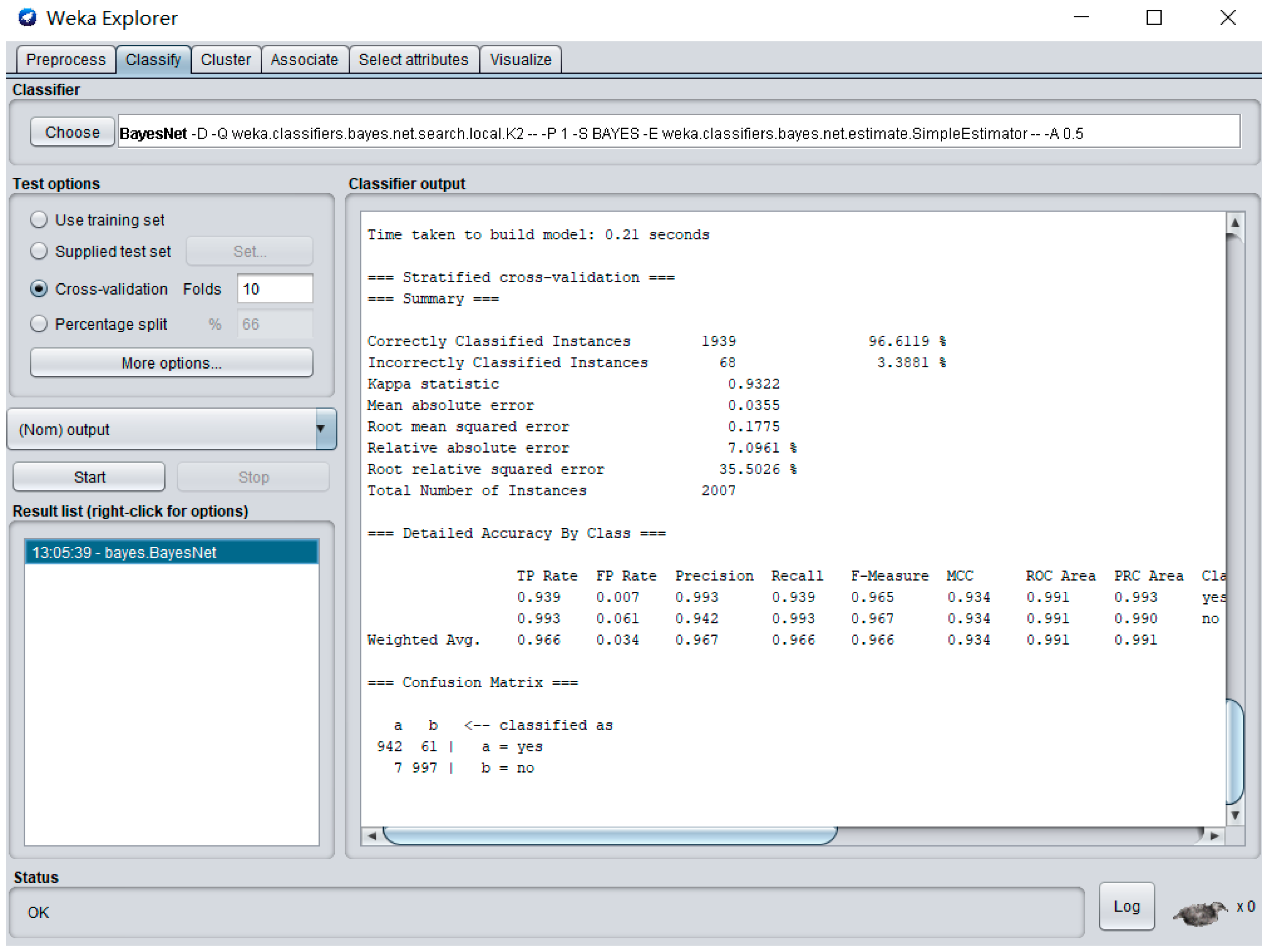
Task: Click the class dropdown arrow button
Action: (325, 429)
